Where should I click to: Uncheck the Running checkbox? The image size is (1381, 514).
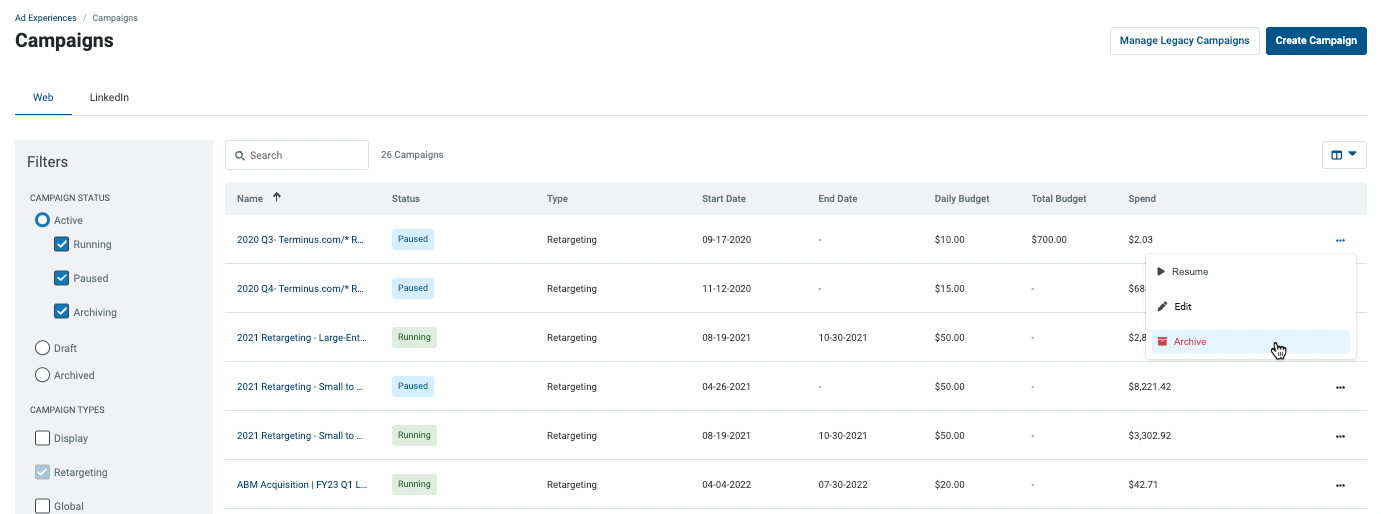(61, 244)
